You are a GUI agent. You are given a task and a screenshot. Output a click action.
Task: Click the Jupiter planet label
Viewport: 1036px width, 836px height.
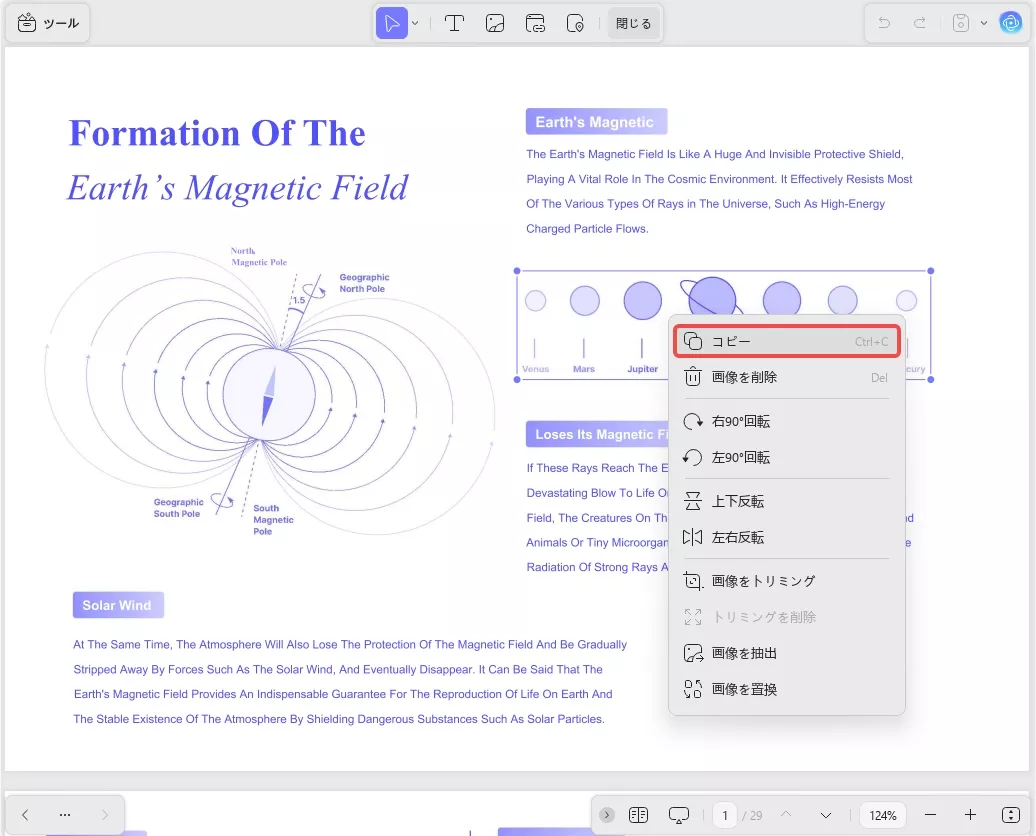(642, 369)
